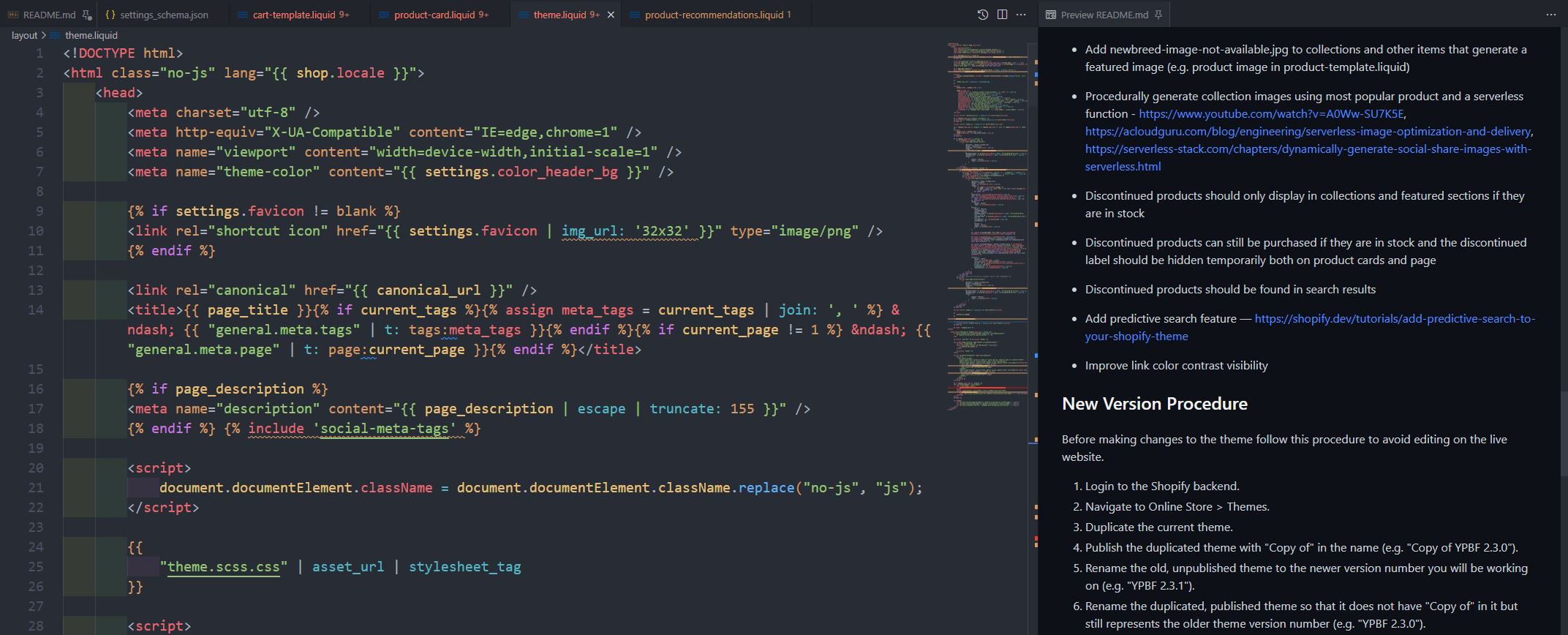The image size is (1568, 635).
Task: Click 'Discontinued products should be found in search results'
Action: click(1230, 289)
